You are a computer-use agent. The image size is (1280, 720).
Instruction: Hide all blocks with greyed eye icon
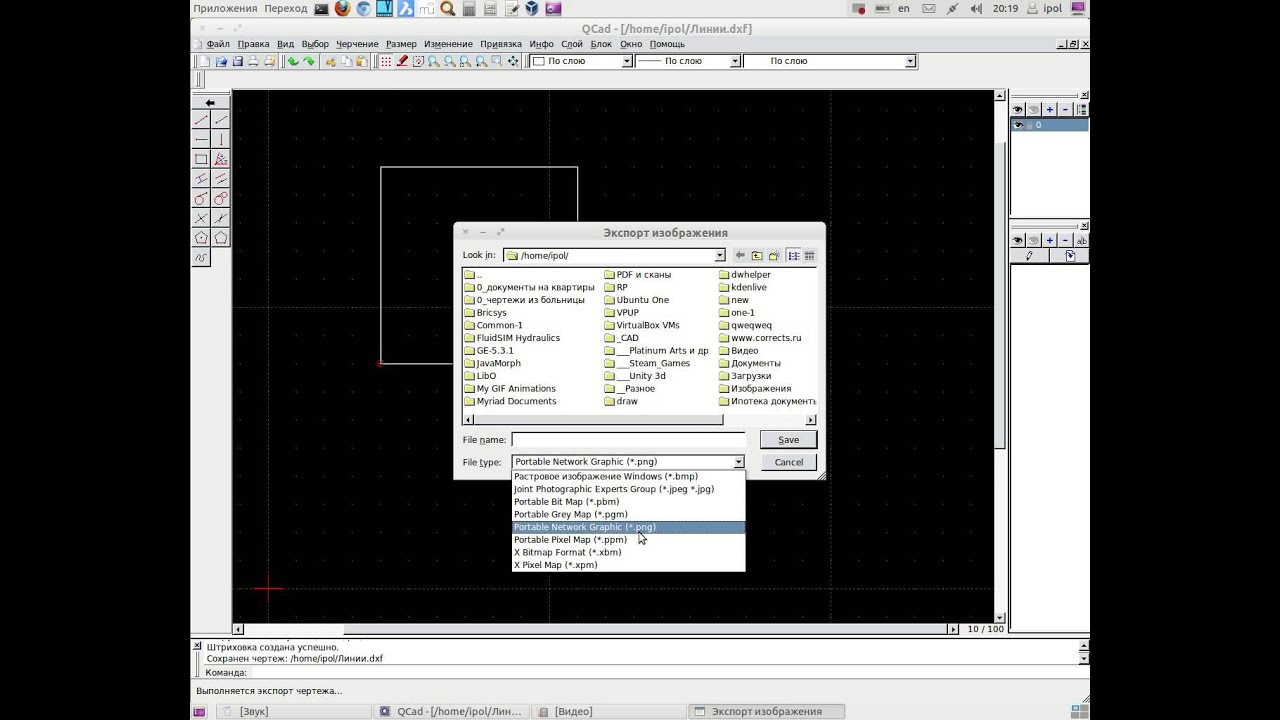(x=1034, y=240)
